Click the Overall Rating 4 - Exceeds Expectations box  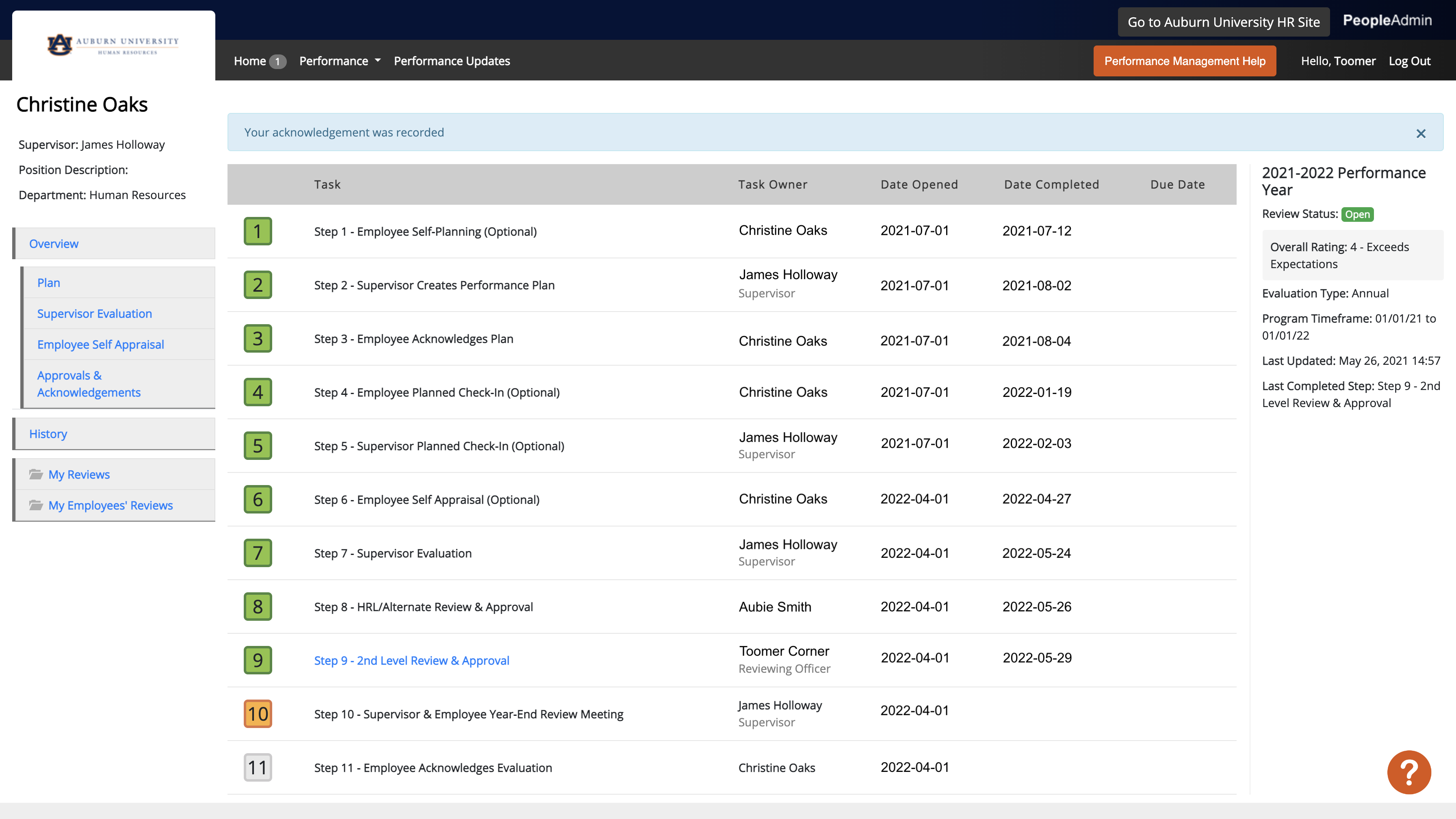(x=1352, y=255)
